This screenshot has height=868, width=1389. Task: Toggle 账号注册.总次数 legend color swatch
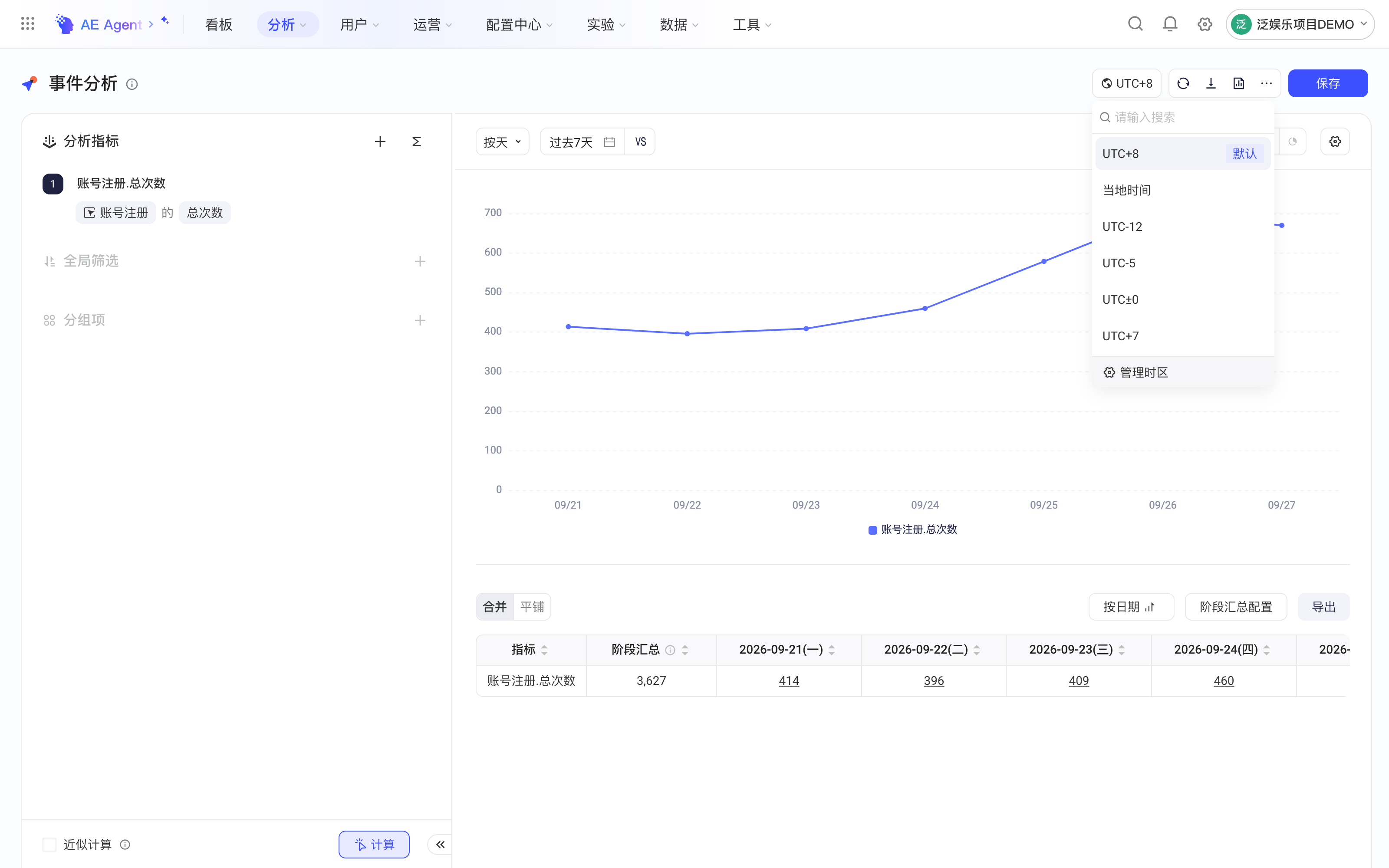(872, 530)
